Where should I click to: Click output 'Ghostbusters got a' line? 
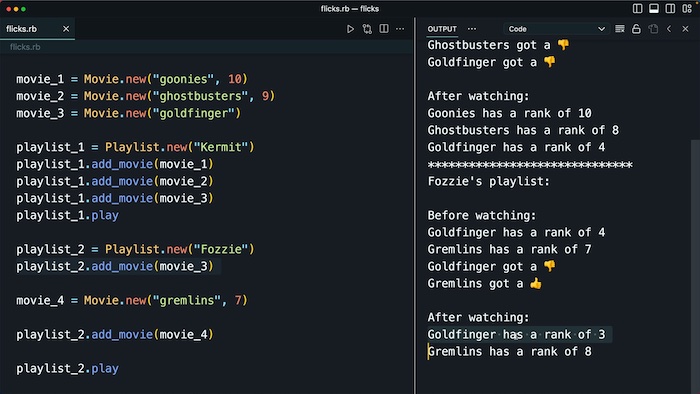click(498, 45)
